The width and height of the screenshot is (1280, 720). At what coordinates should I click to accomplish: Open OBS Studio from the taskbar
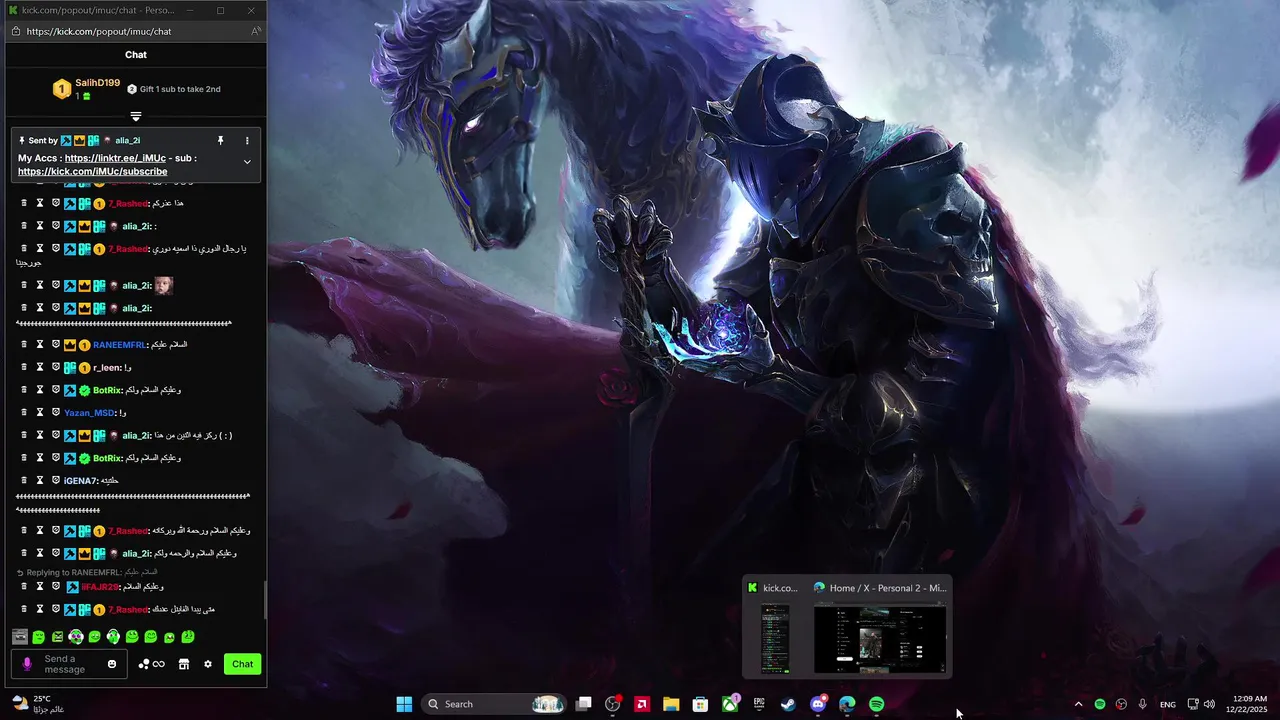click(x=613, y=704)
